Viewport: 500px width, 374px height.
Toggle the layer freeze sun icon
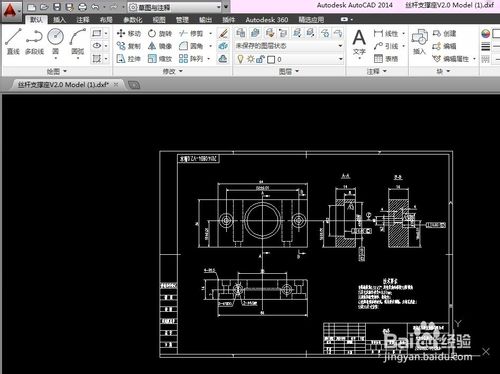point(250,59)
